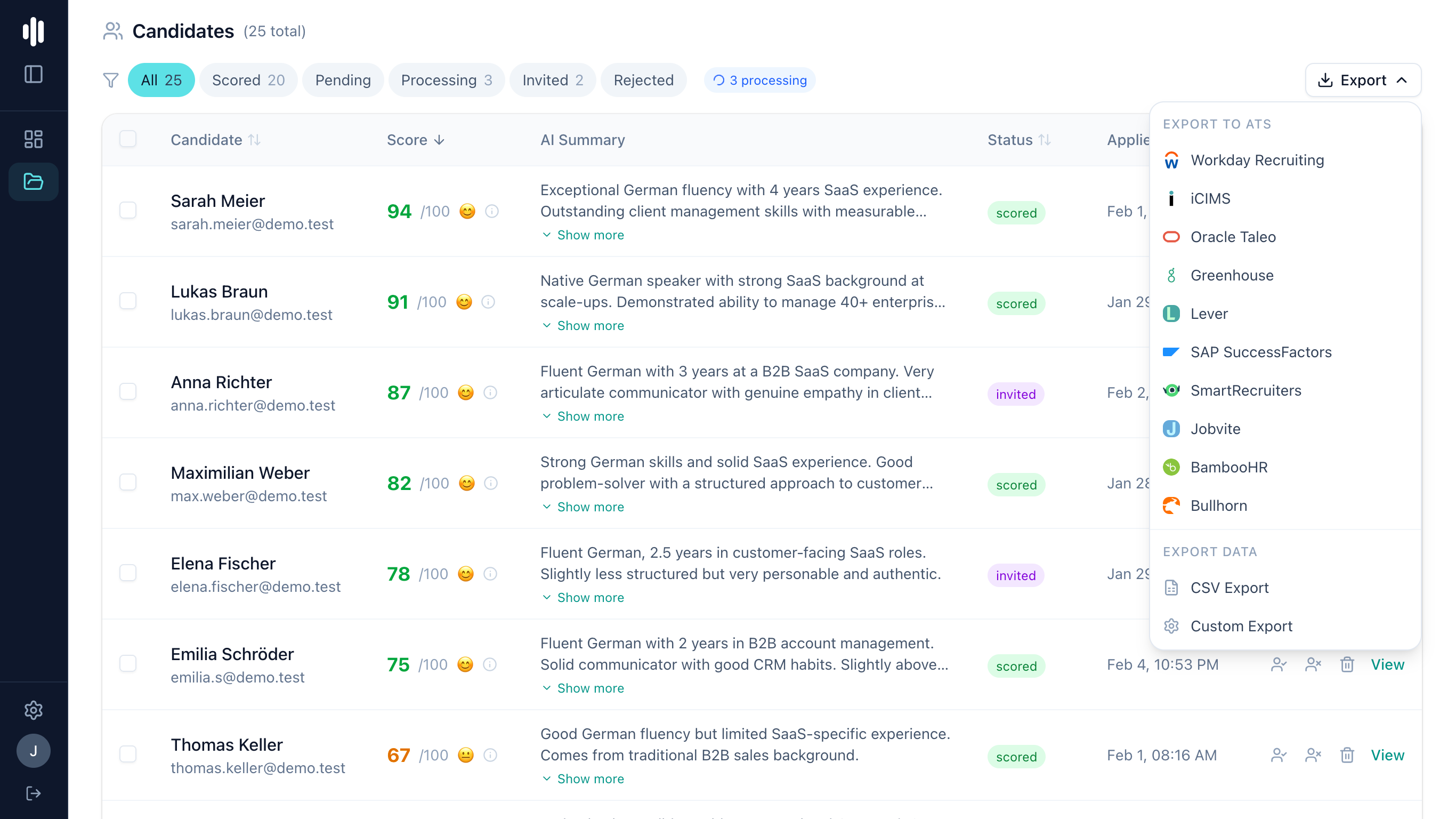Open filter options via the funnel icon

pos(111,80)
